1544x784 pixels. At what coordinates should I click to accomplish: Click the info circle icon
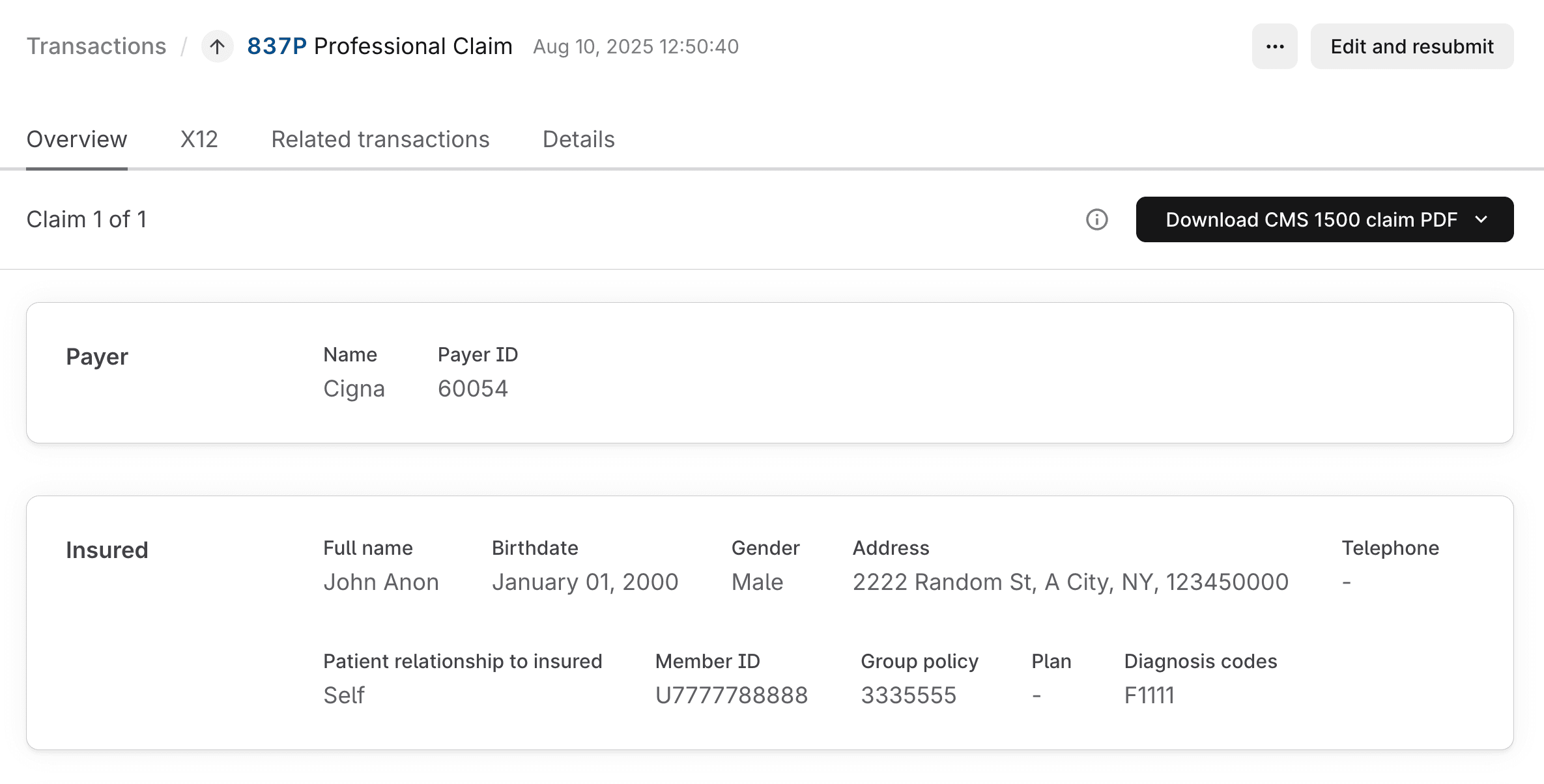[1096, 220]
